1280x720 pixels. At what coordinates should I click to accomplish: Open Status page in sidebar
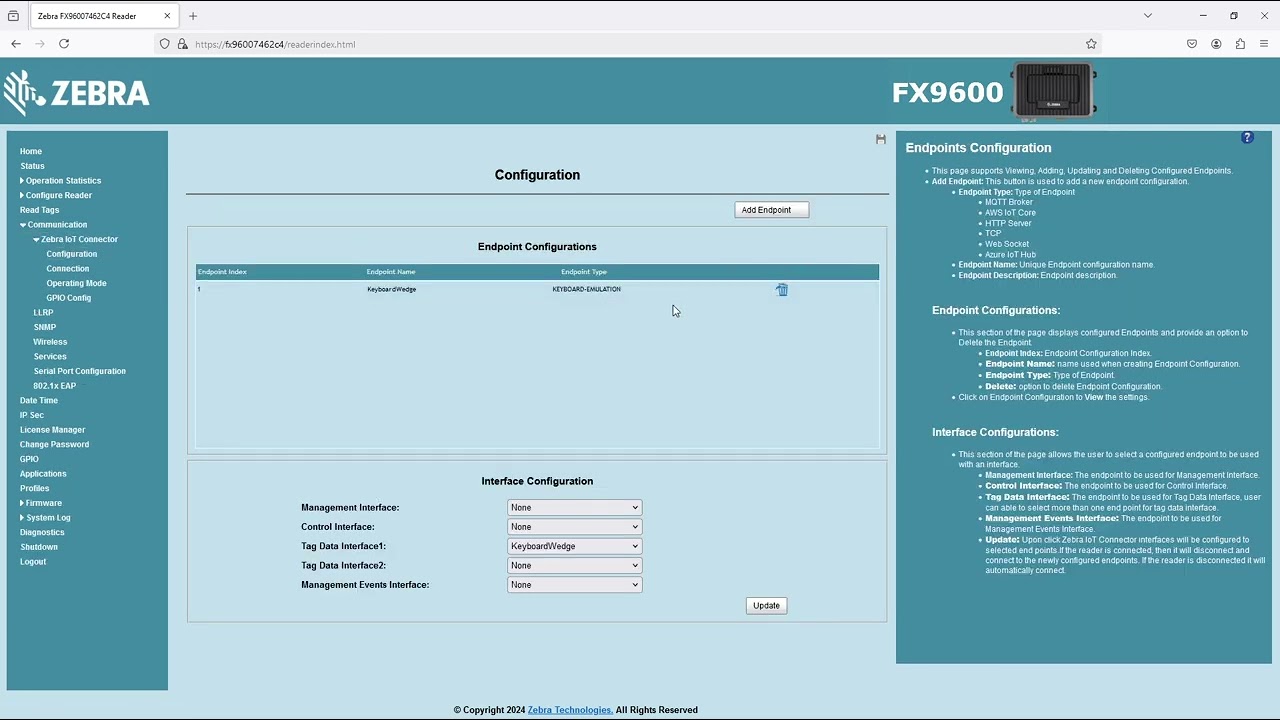coord(32,166)
